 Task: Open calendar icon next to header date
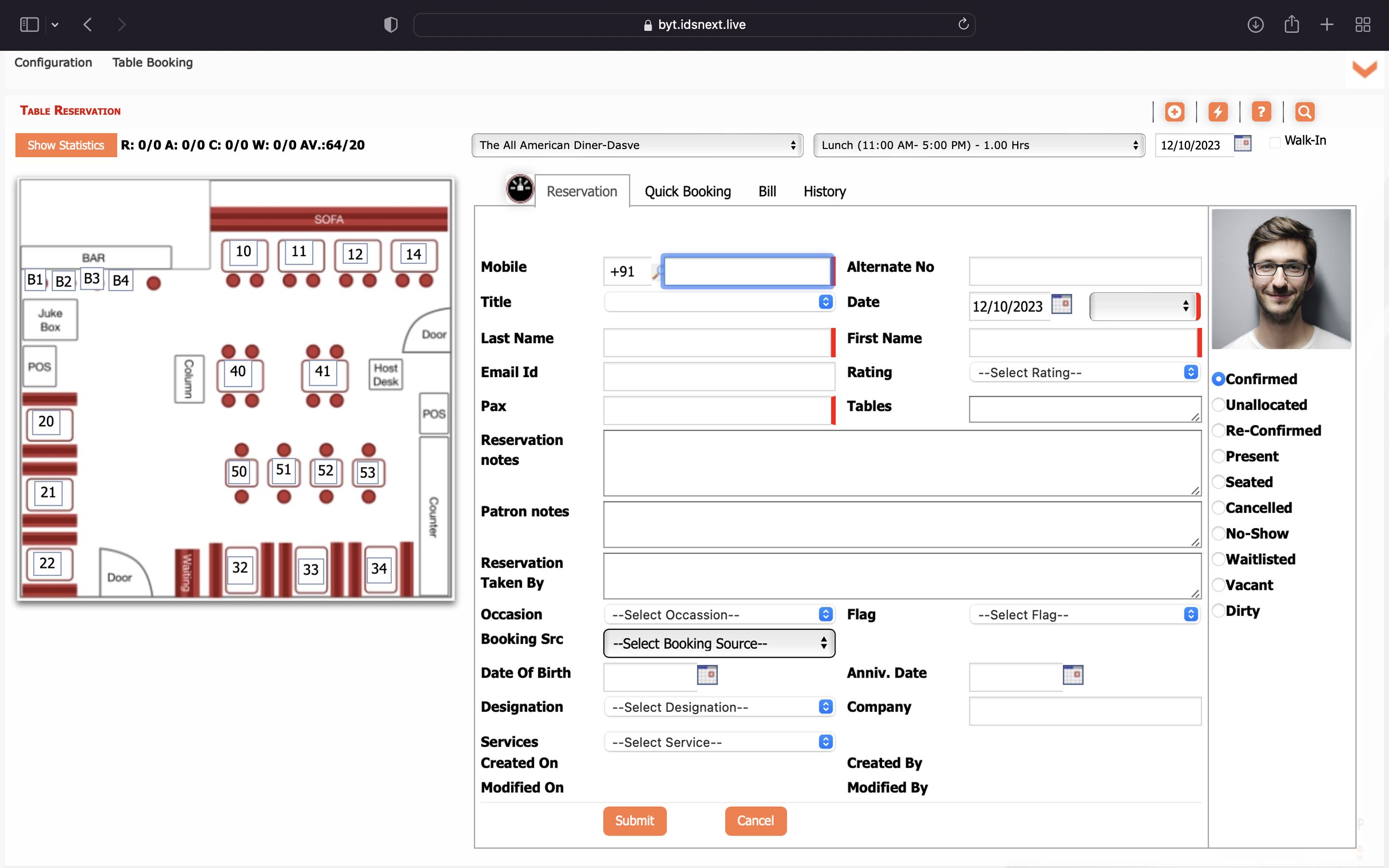coord(1242,144)
